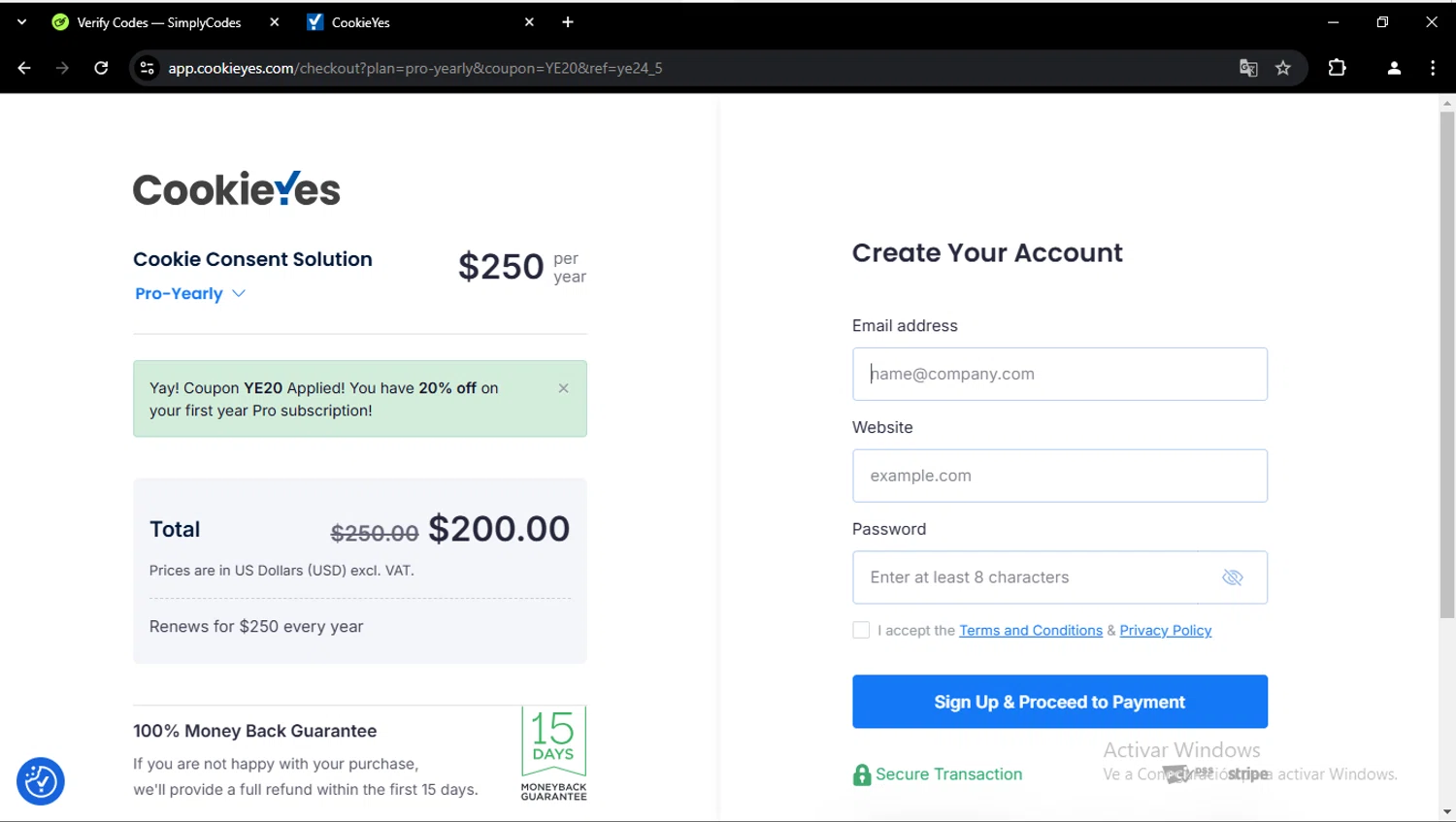Click 'Create Your Account' heading
Viewport: 1456px width, 822px height.
tap(987, 252)
